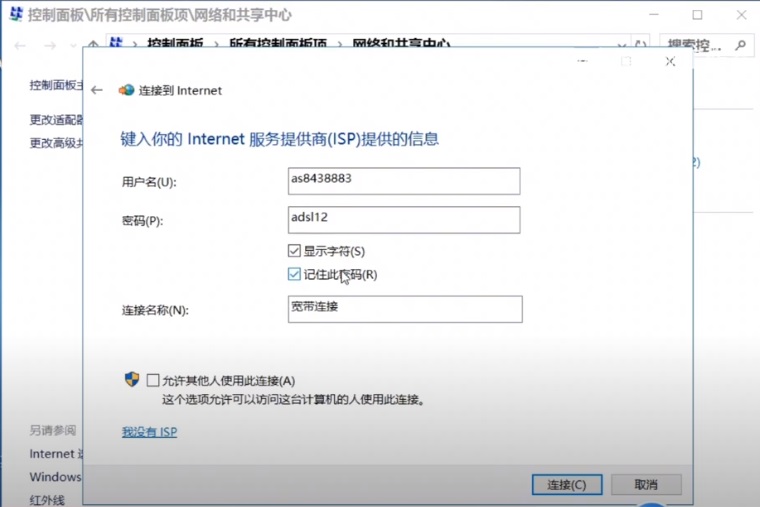This screenshot has height=507, width=760.
Task: Toggle the 显示字符(S) checkbox
Action: [294, 251]
